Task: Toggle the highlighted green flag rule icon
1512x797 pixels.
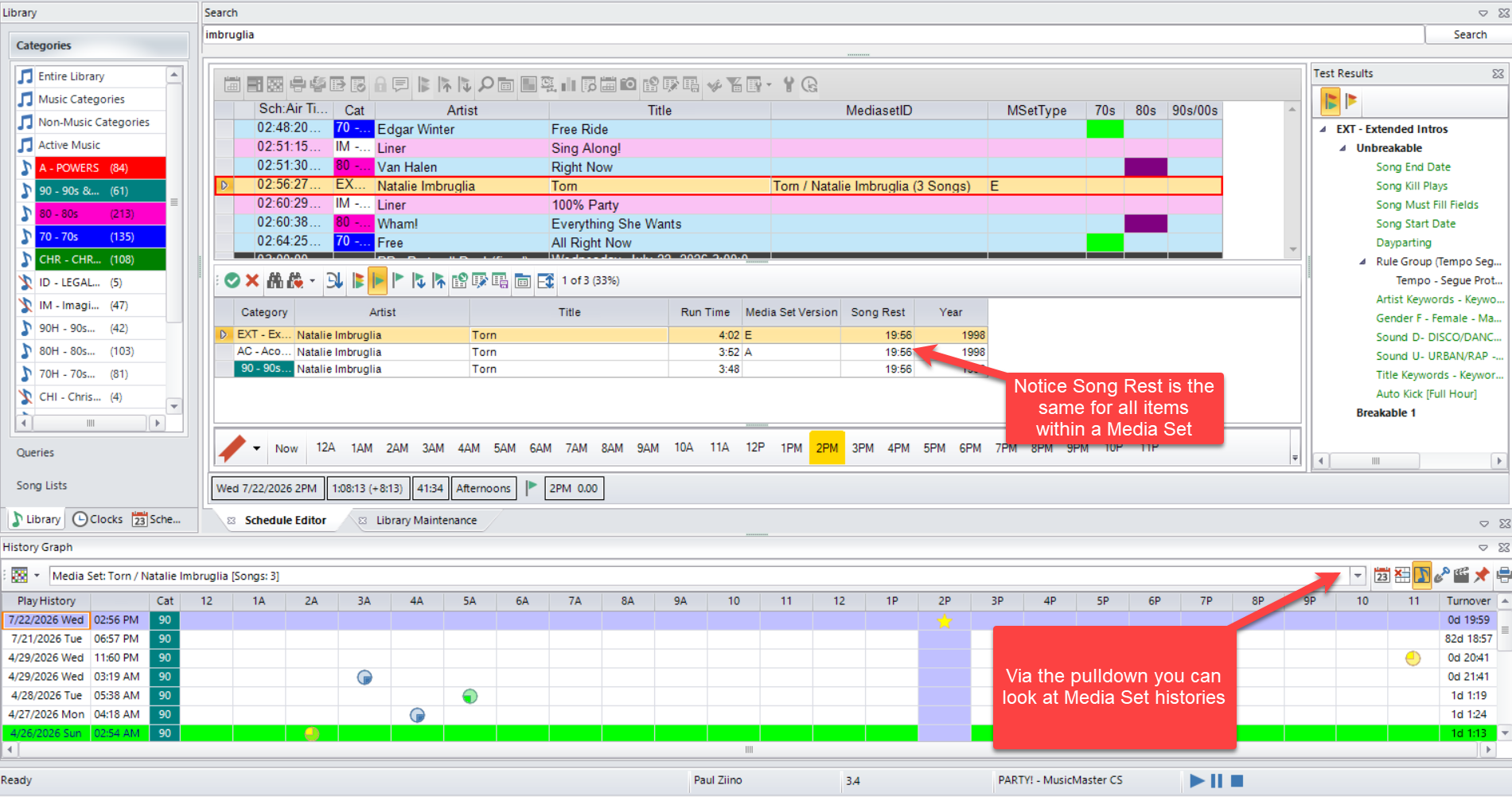Action: (378, 280)
